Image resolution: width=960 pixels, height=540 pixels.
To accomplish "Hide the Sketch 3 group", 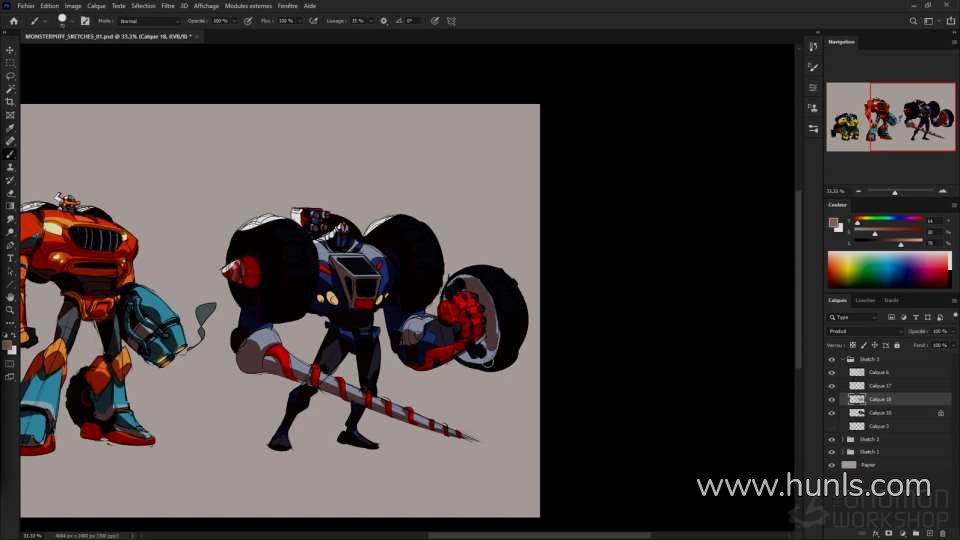I will point(831,359).
